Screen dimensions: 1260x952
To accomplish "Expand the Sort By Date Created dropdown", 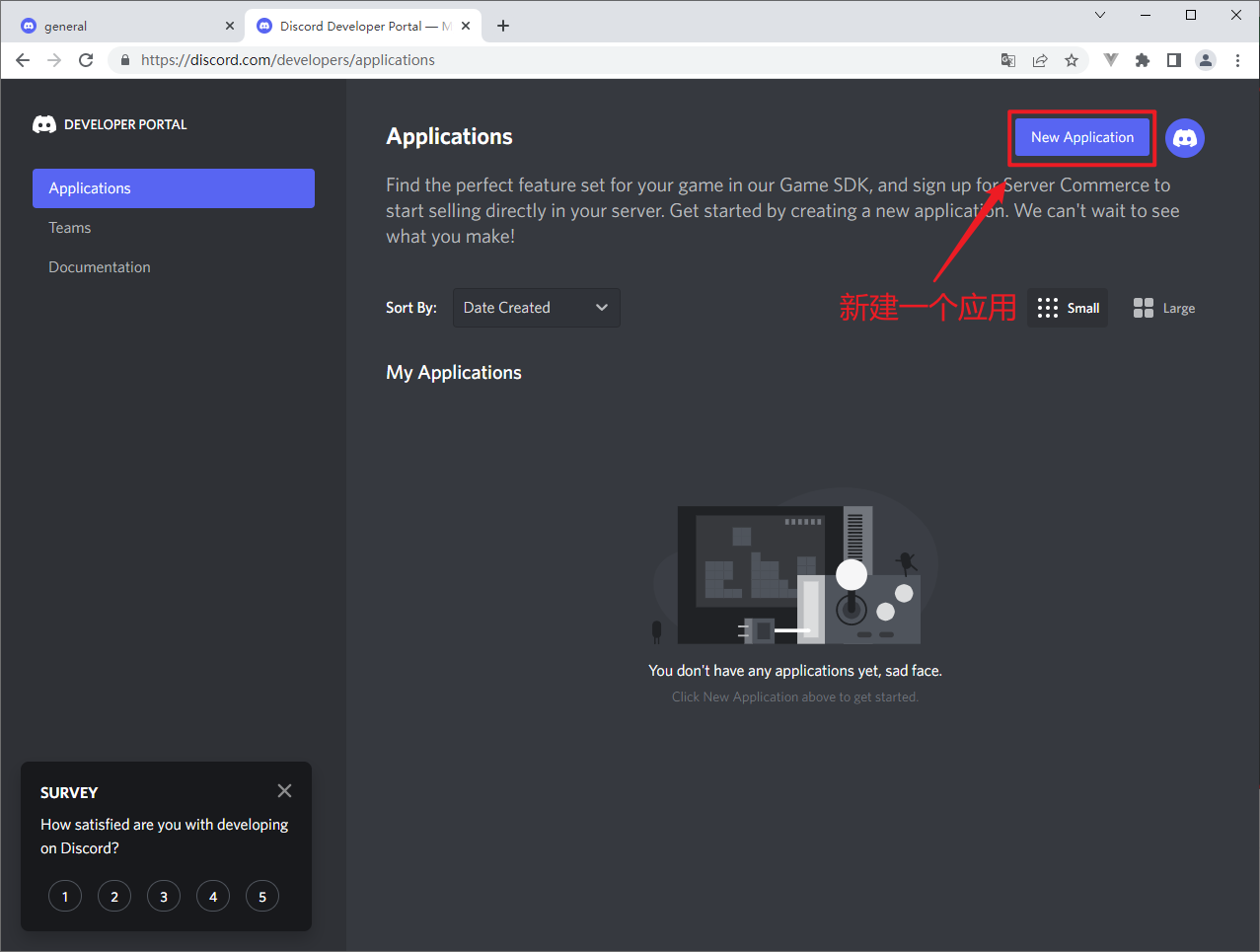I will (537, 308).
